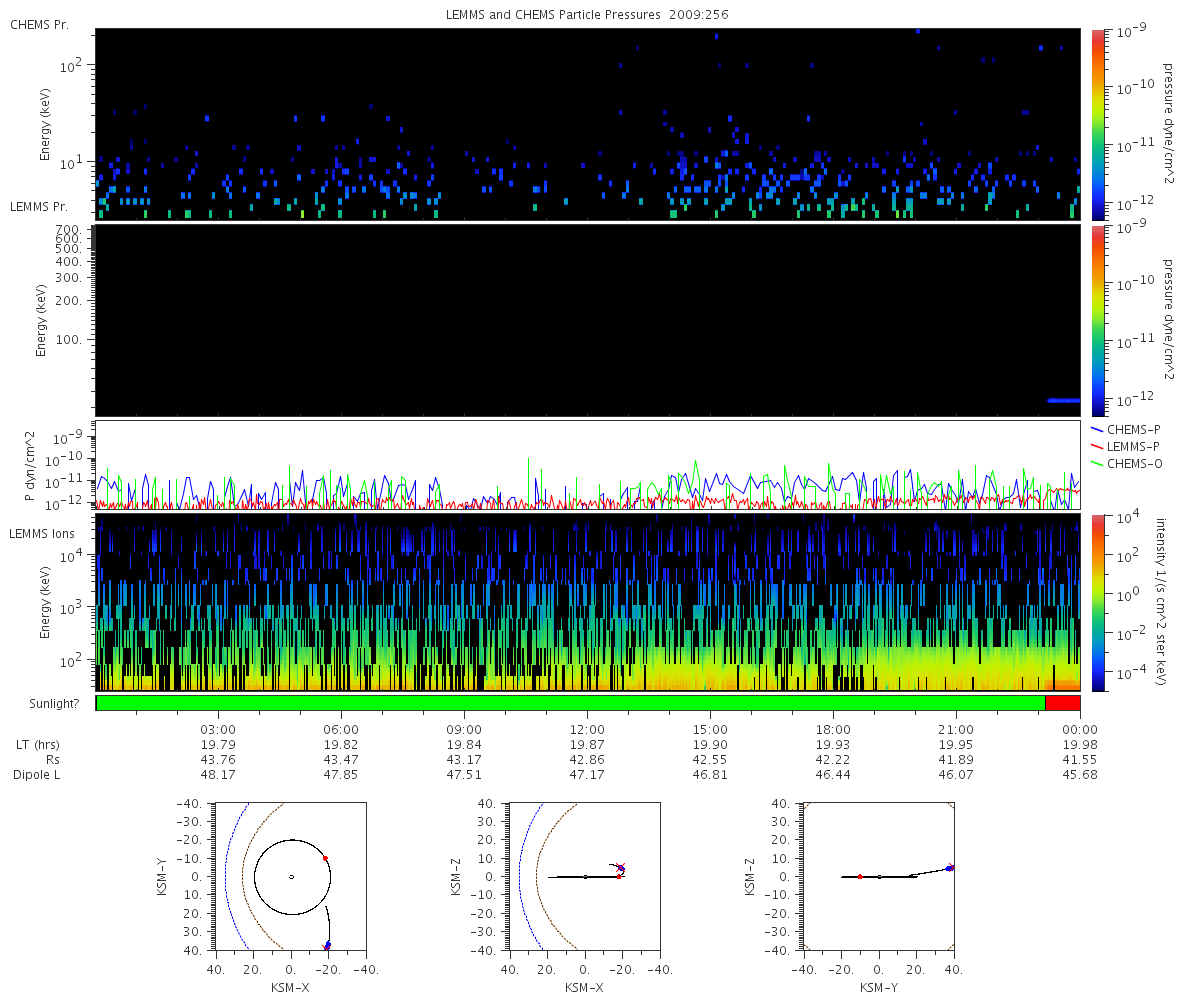1200x1000 pixels.
Task: Click the red marker on the circular orbit
Action: (x=325, y=858)
